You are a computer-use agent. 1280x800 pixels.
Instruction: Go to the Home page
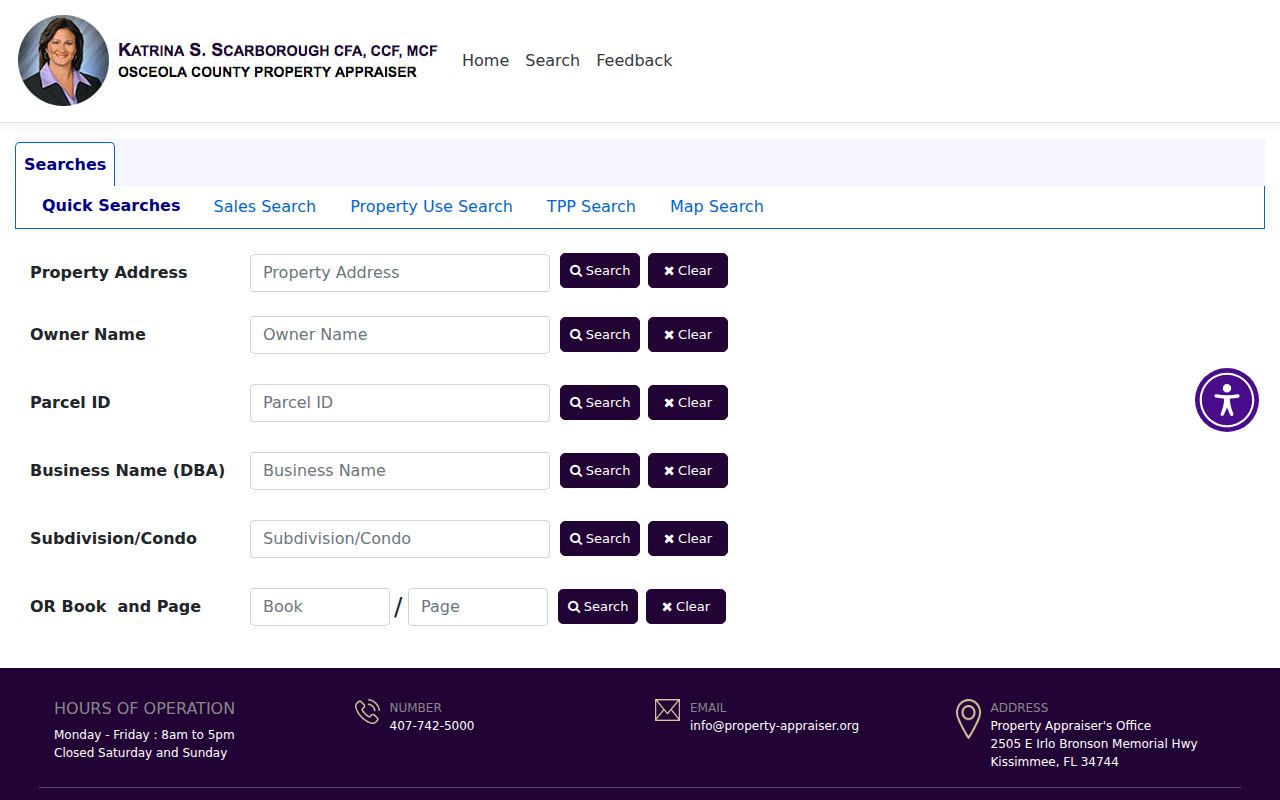(485, 60)
